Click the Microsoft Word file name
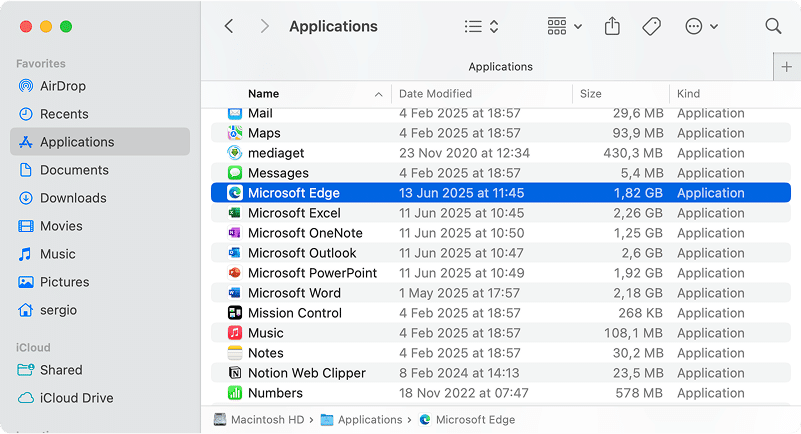 (294, 293)
